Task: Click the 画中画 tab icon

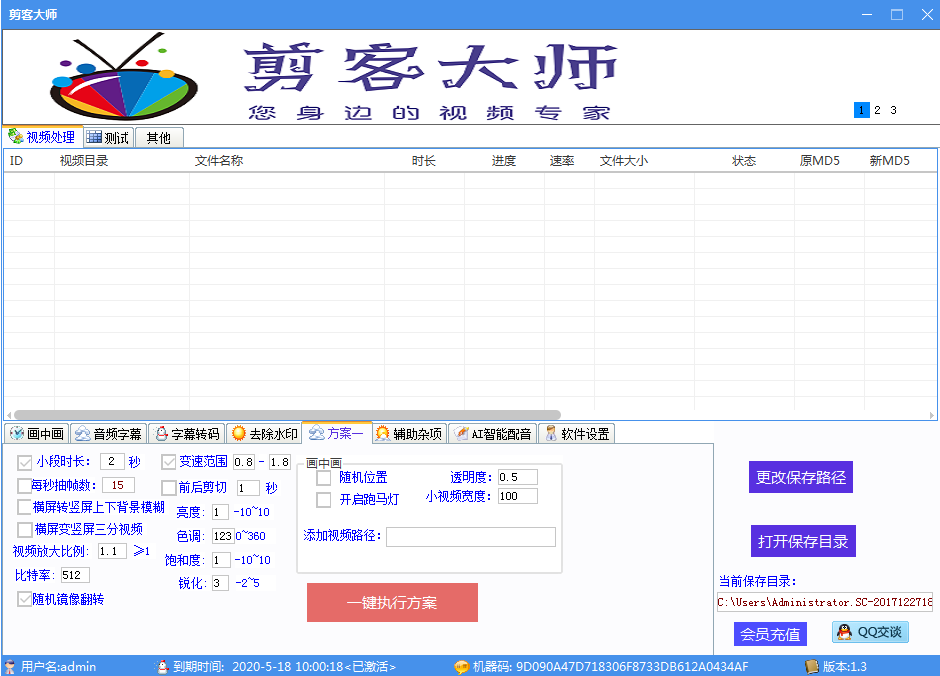Action: (x=17, y=434)
